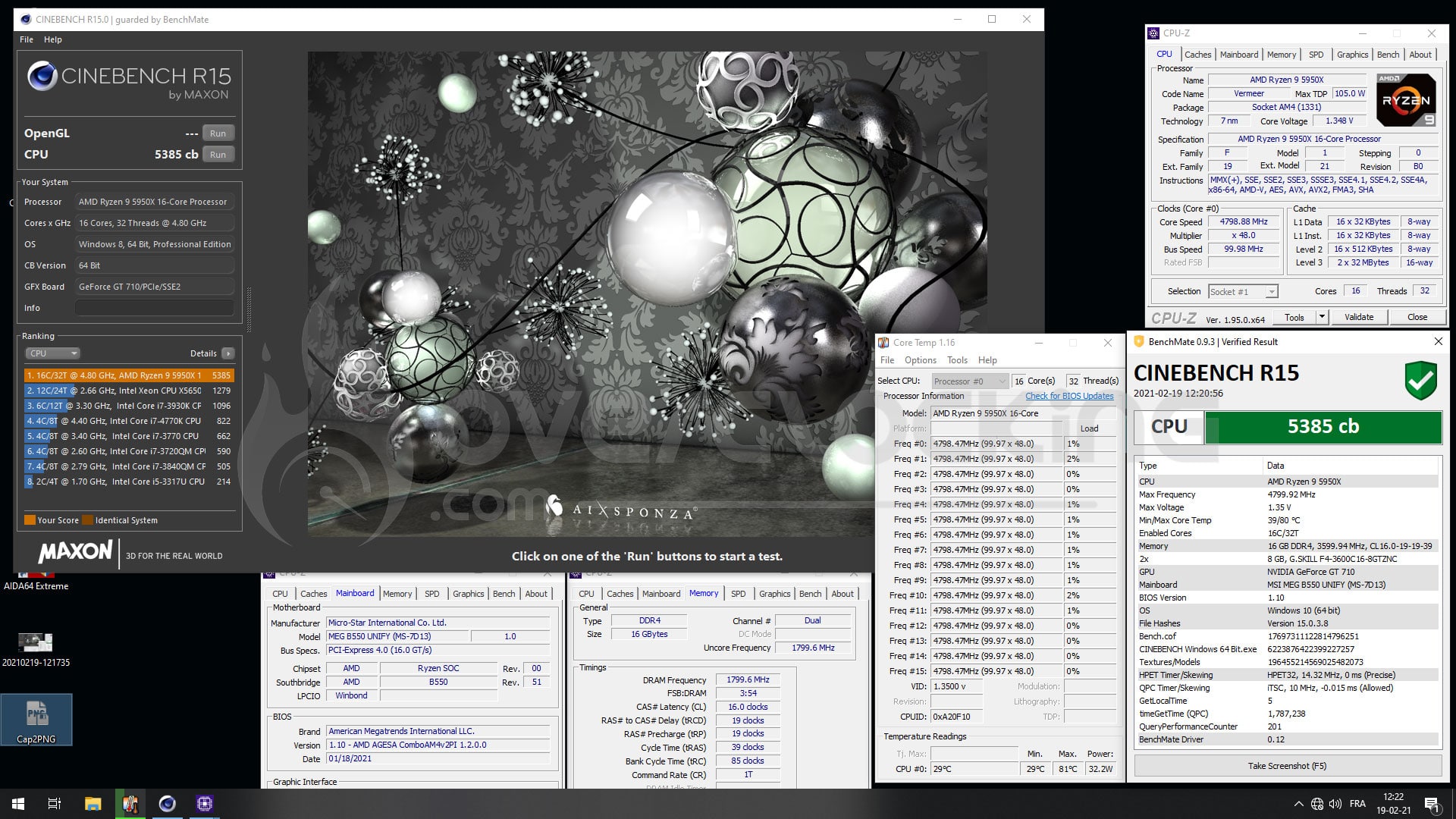Click the BenchMate verified shield icon

tap(1420, 380)
